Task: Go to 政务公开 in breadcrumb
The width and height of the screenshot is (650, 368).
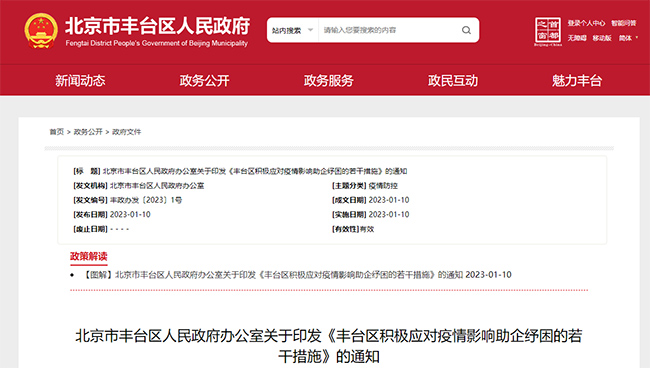Action: coord(88,132)
